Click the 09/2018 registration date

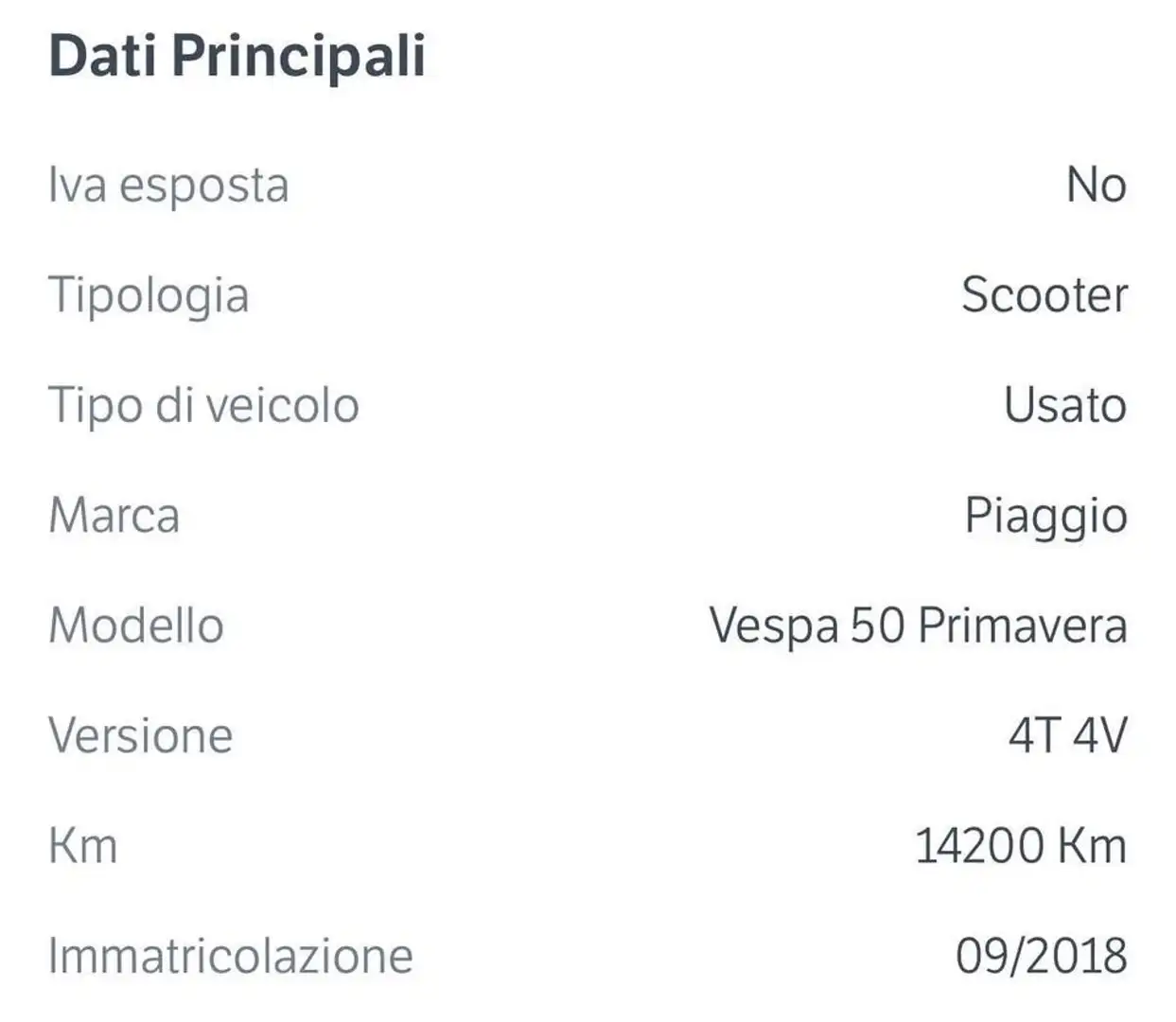[1042, 956]
